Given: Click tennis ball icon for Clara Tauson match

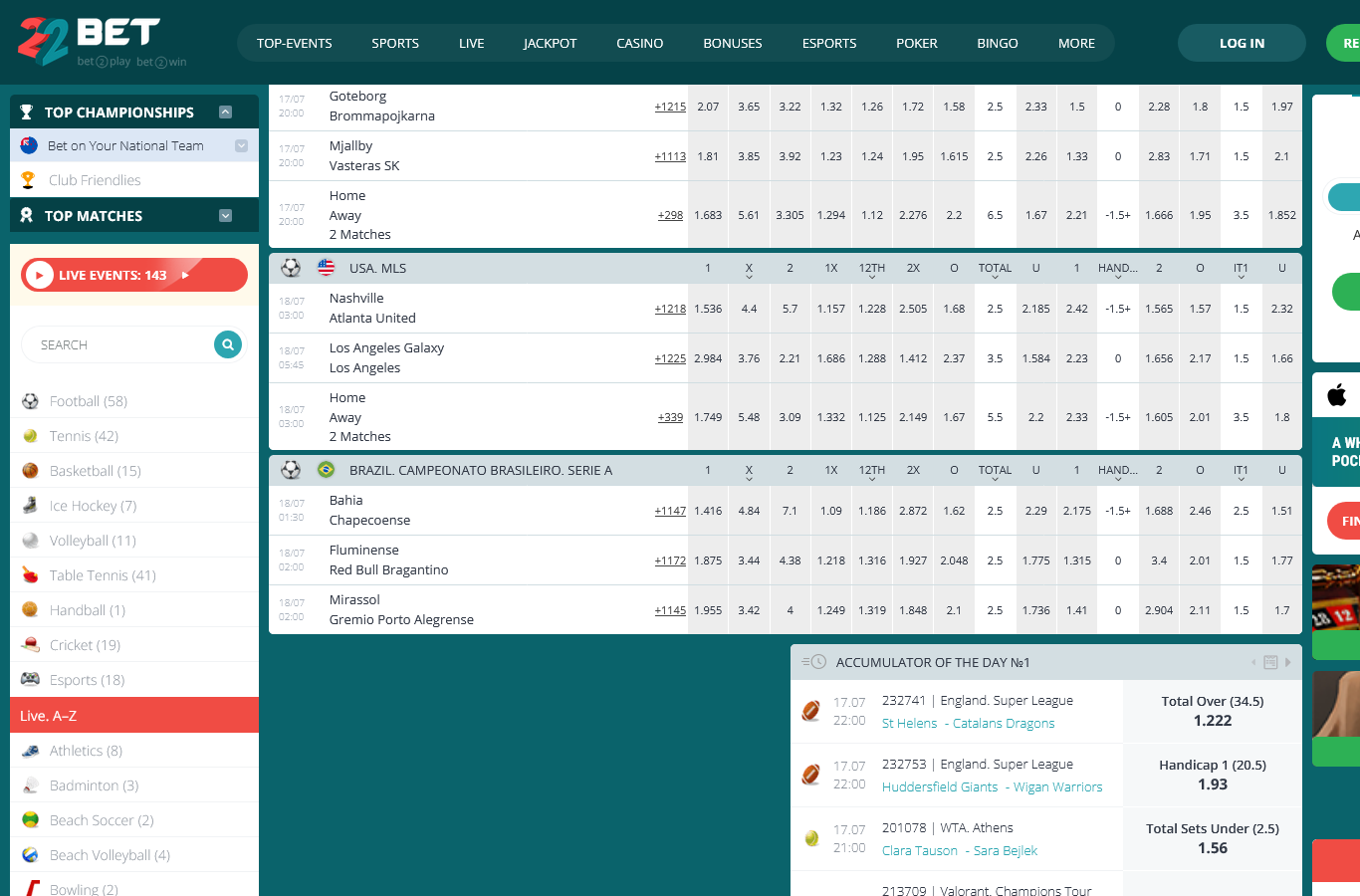Looking at the screenshot, I should [811, 838].
